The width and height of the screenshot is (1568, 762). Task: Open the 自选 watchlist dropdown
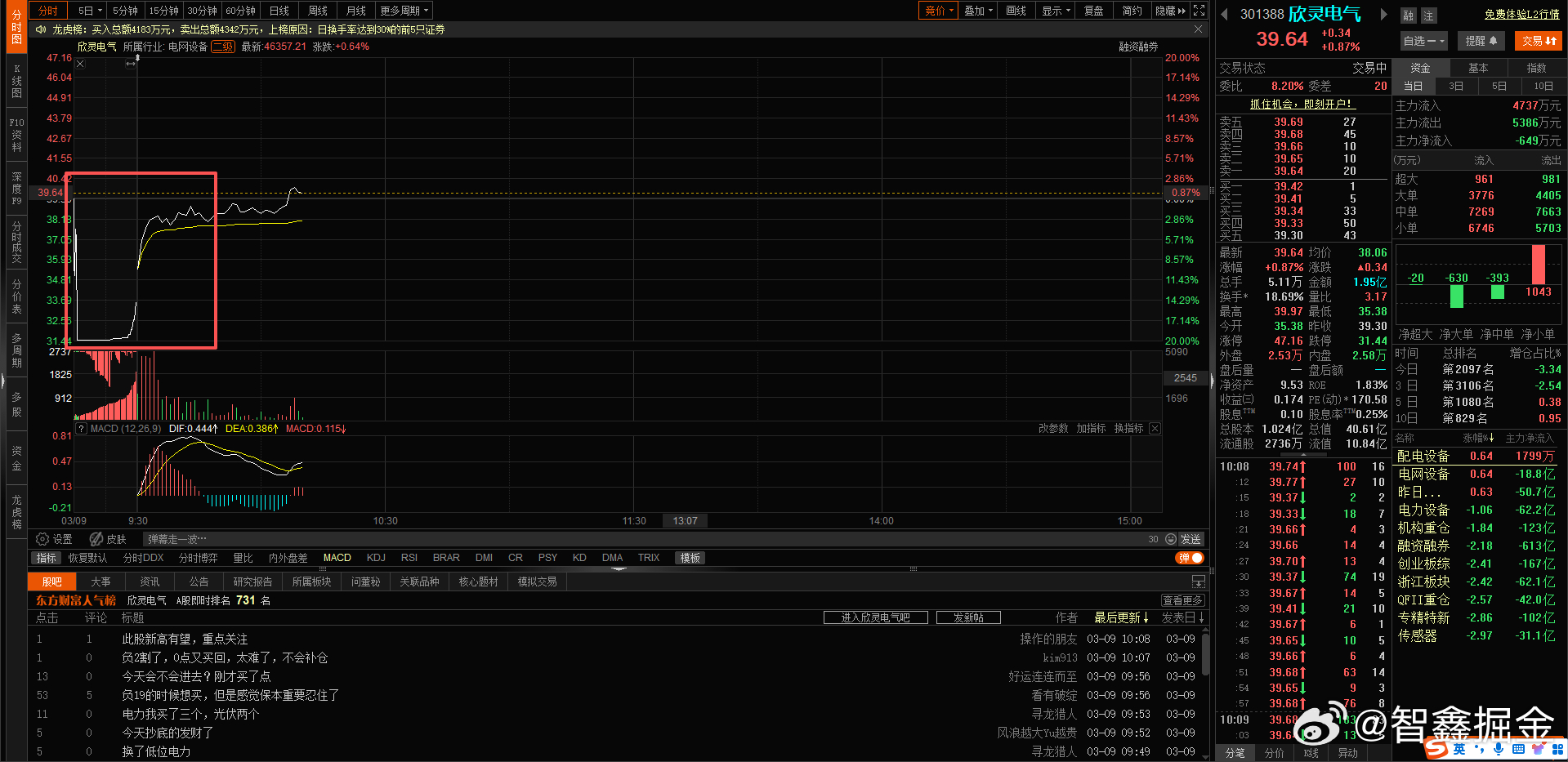(1424, 41)
